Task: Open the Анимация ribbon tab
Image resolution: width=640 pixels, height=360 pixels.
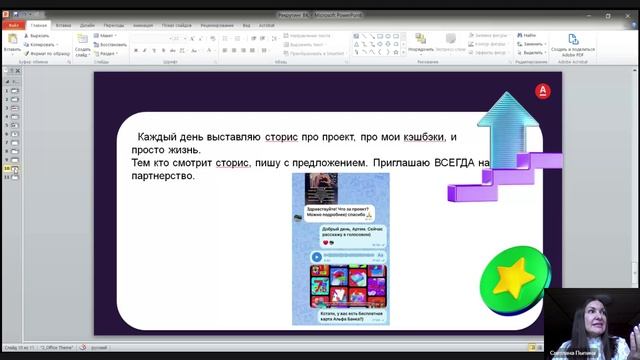Action: coord(143,25)
